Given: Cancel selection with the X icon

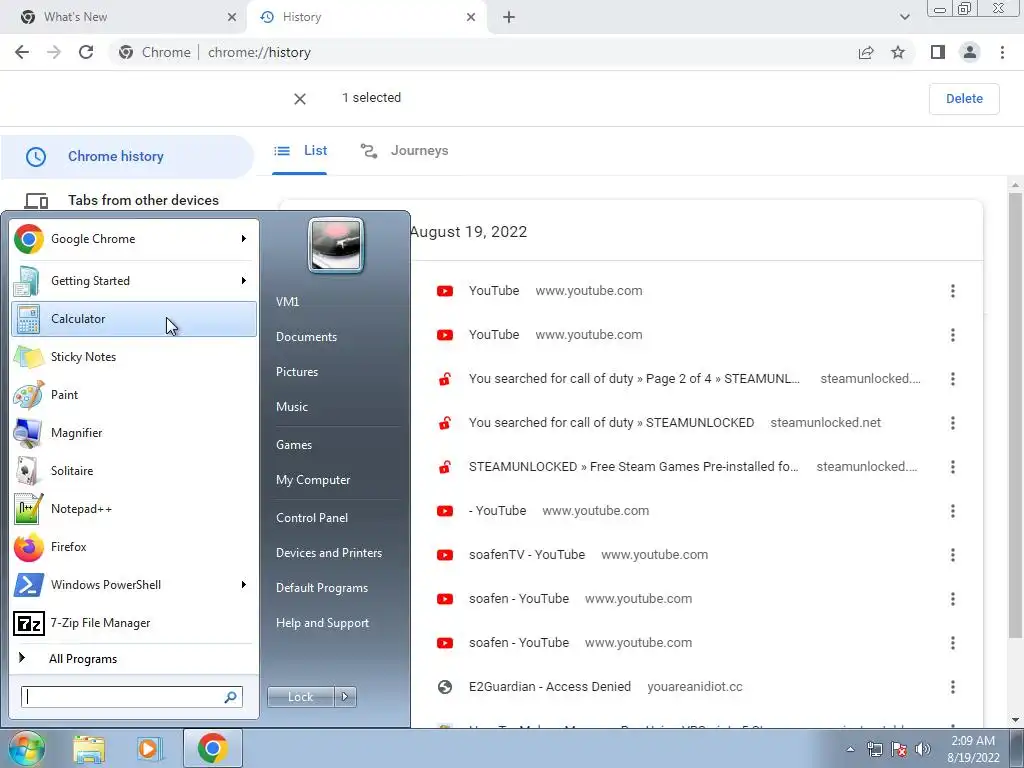Looking at the screenshot, I should (x=300, y=99).
